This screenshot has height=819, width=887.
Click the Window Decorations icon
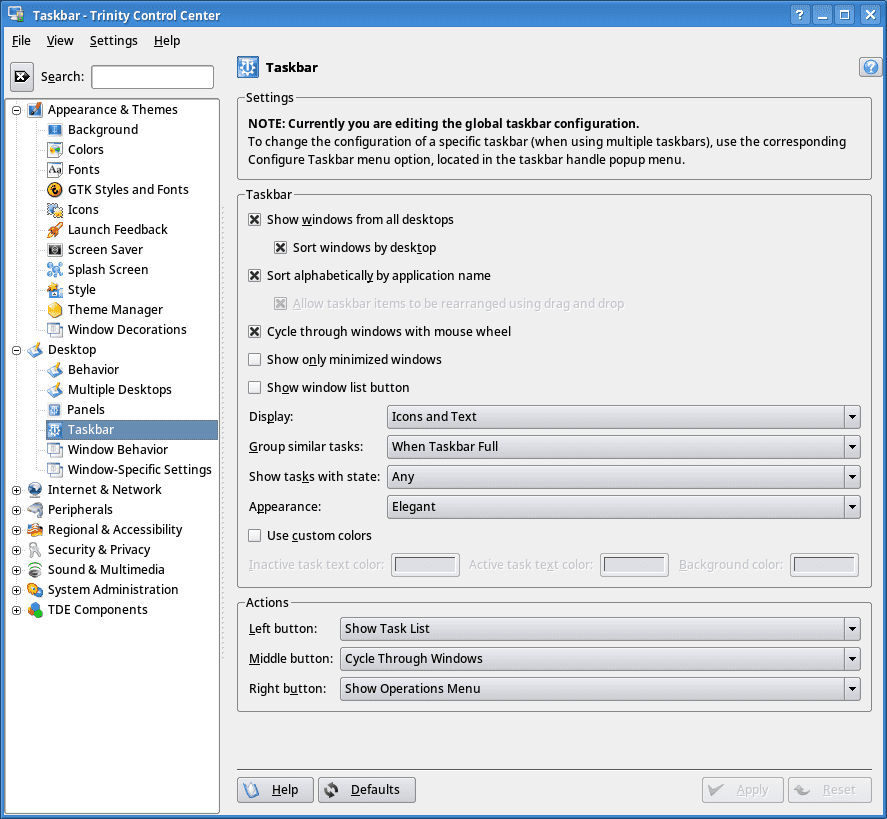[55, 330]
